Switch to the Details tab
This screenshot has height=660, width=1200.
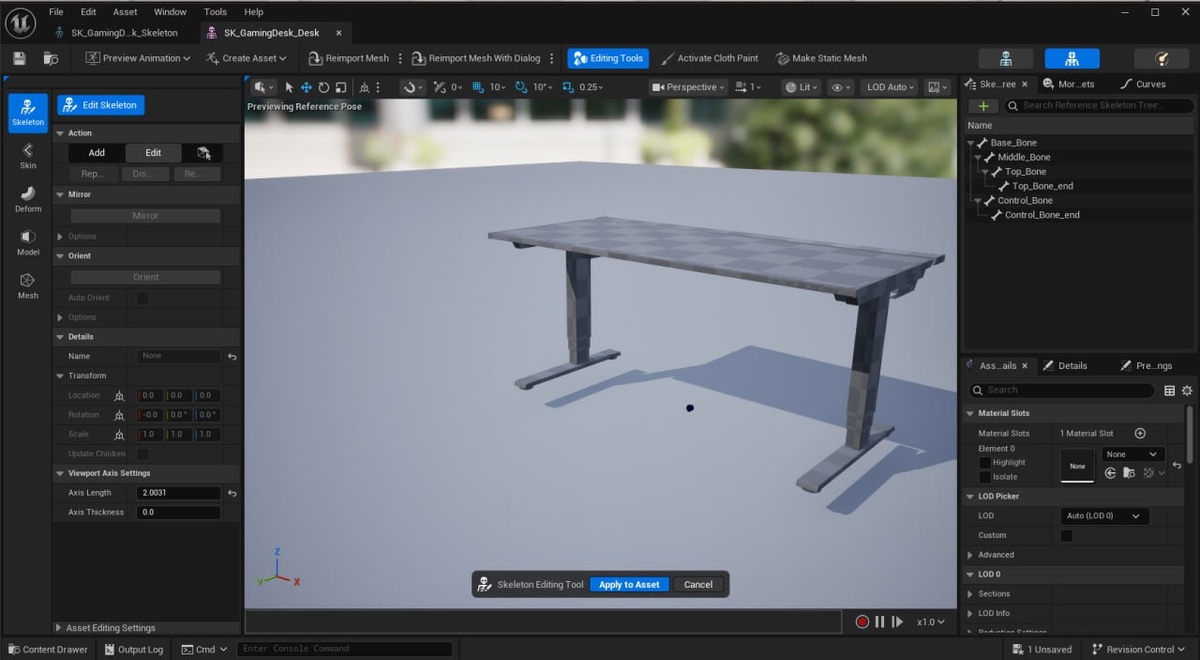click(1072, 366)
